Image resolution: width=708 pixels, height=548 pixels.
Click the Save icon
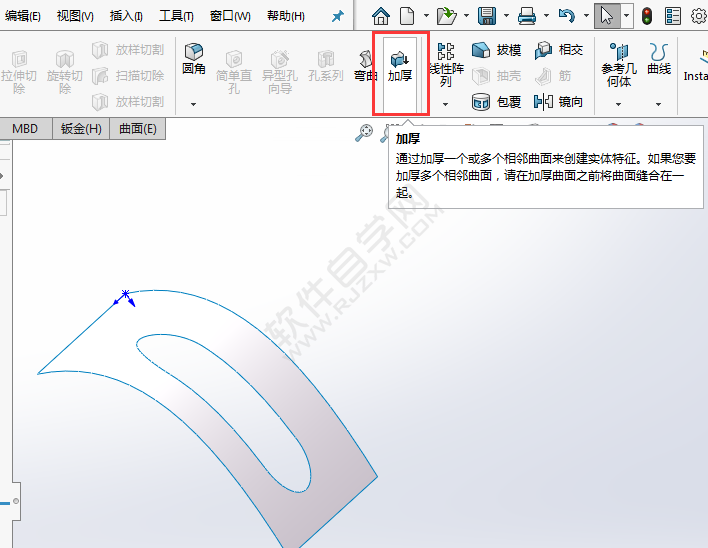(x=487, y=16)
